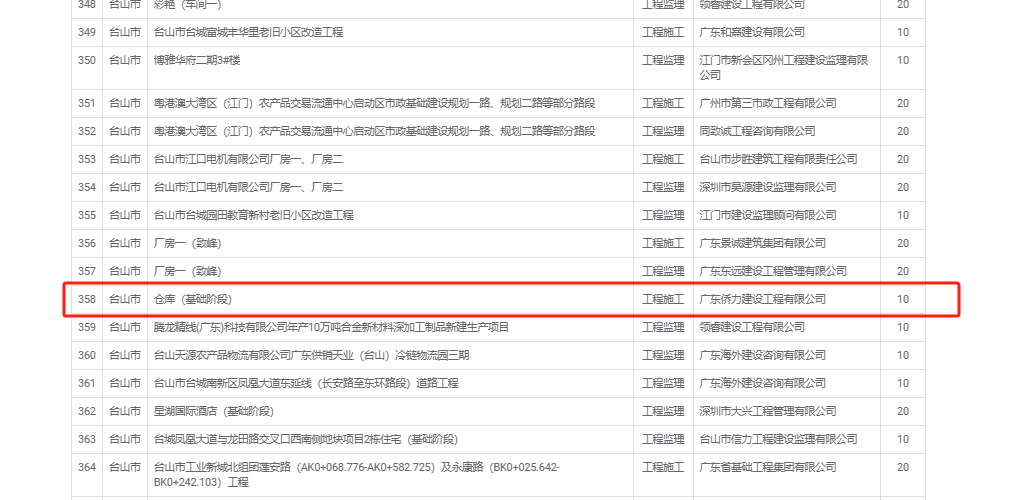1027x500 pixels.
Task: Click company 台山市信力工程建设监理有限公司
Action: point(777,439)
